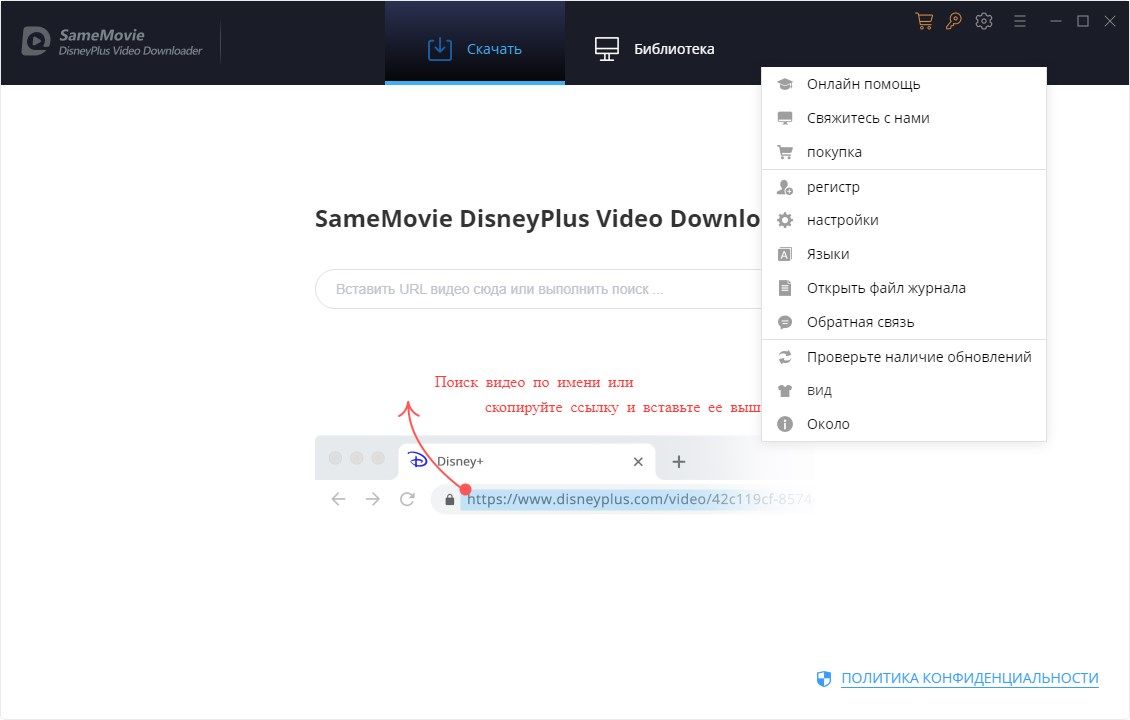This screenshot has width=1130, height=720.
Task: Select Языки menu entry
Action: (x=904, y=254)
